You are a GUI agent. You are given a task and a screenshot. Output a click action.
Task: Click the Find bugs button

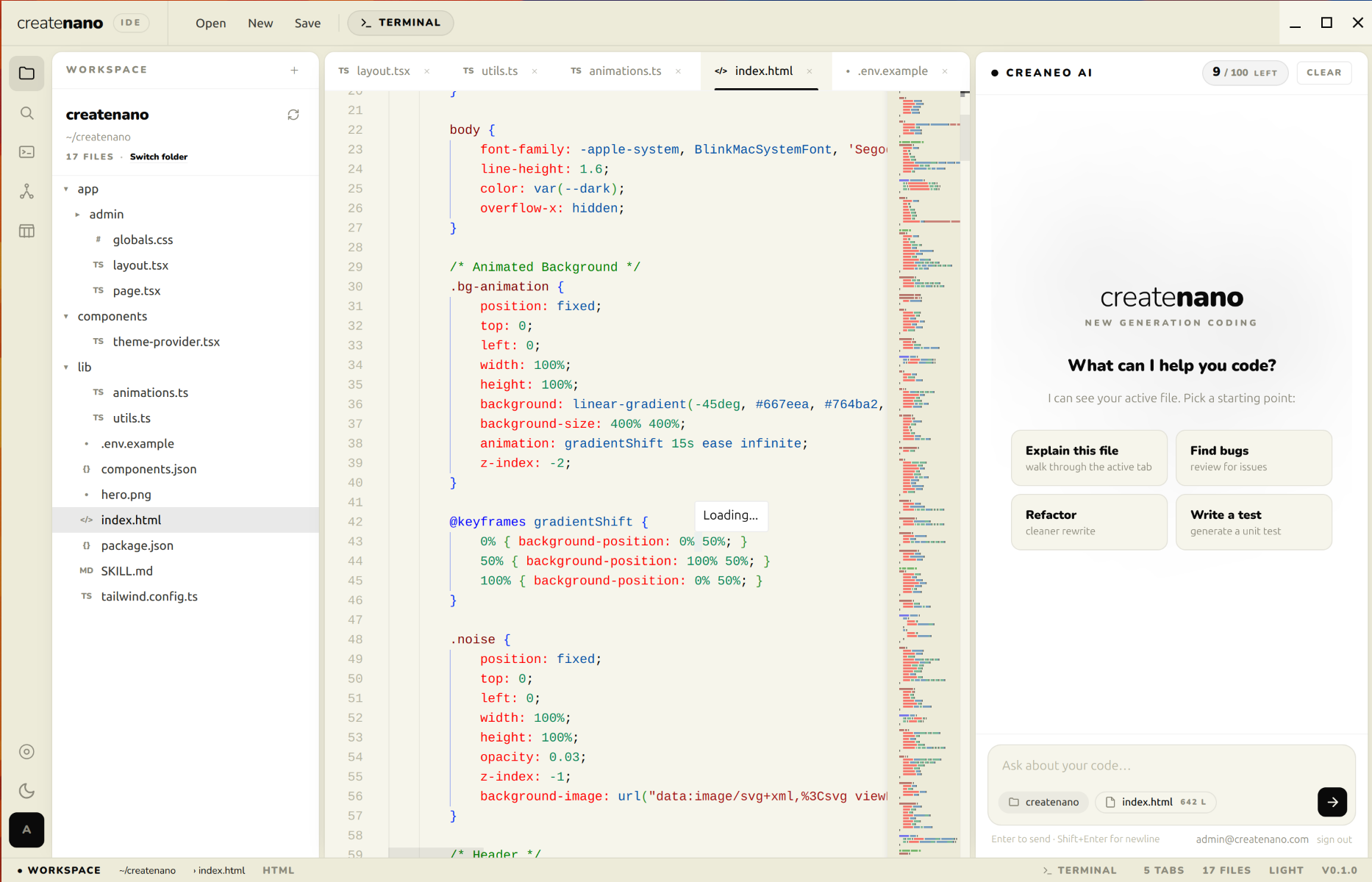pyautogui.click(x=1254, y=457)
